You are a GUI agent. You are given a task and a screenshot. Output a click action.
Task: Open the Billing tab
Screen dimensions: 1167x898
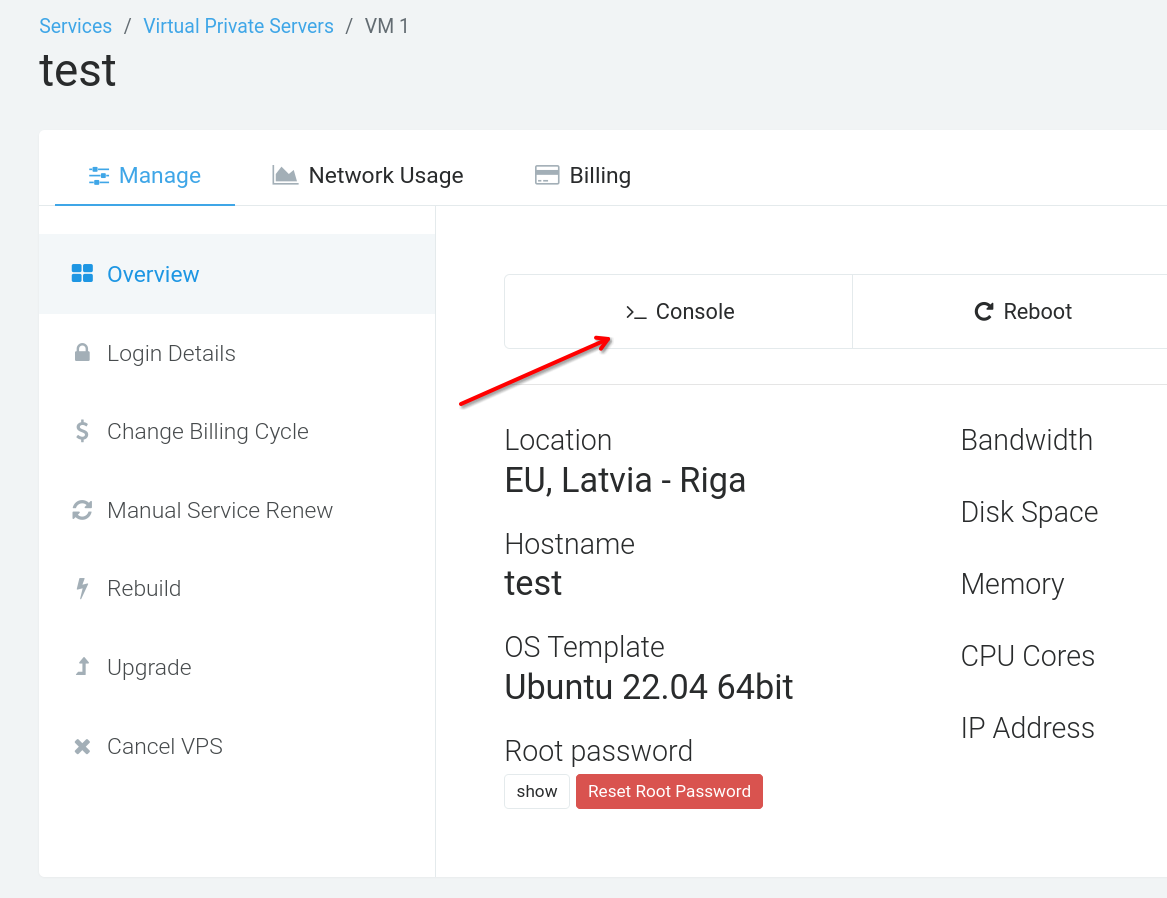600,175
